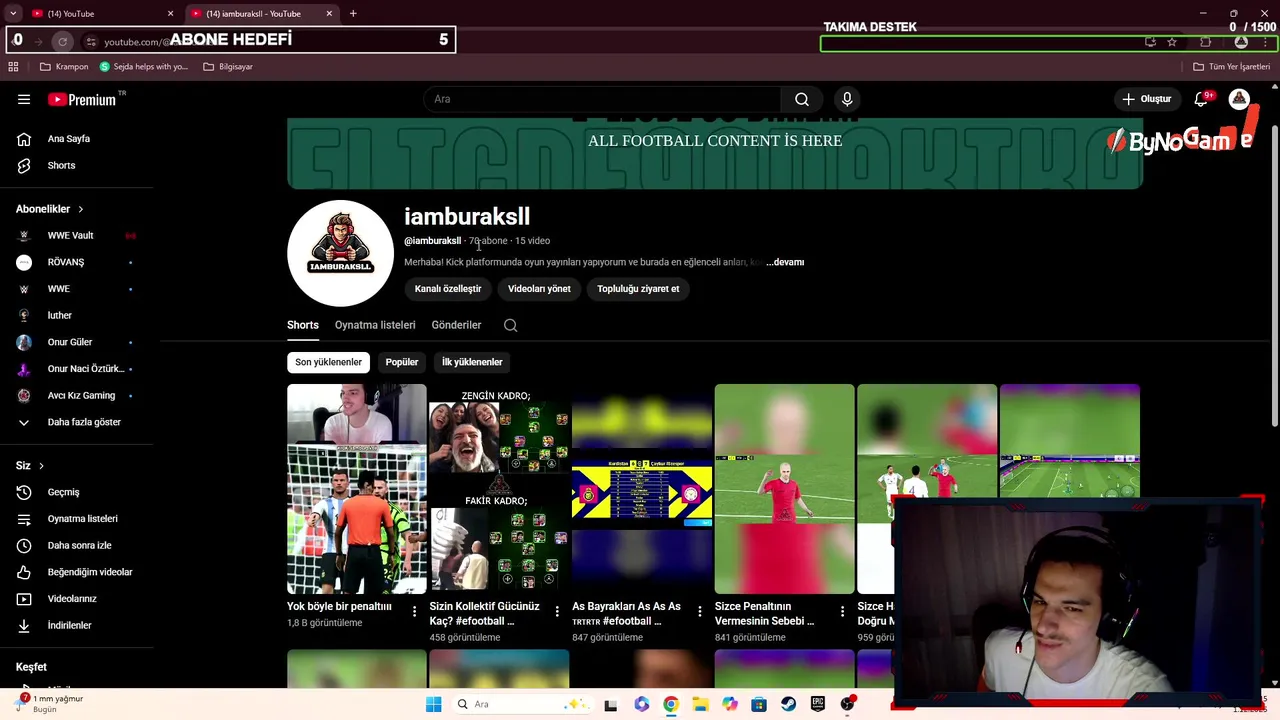Click the Oluştur create button
This screenshot has height=720, width=1280.
1146,99
